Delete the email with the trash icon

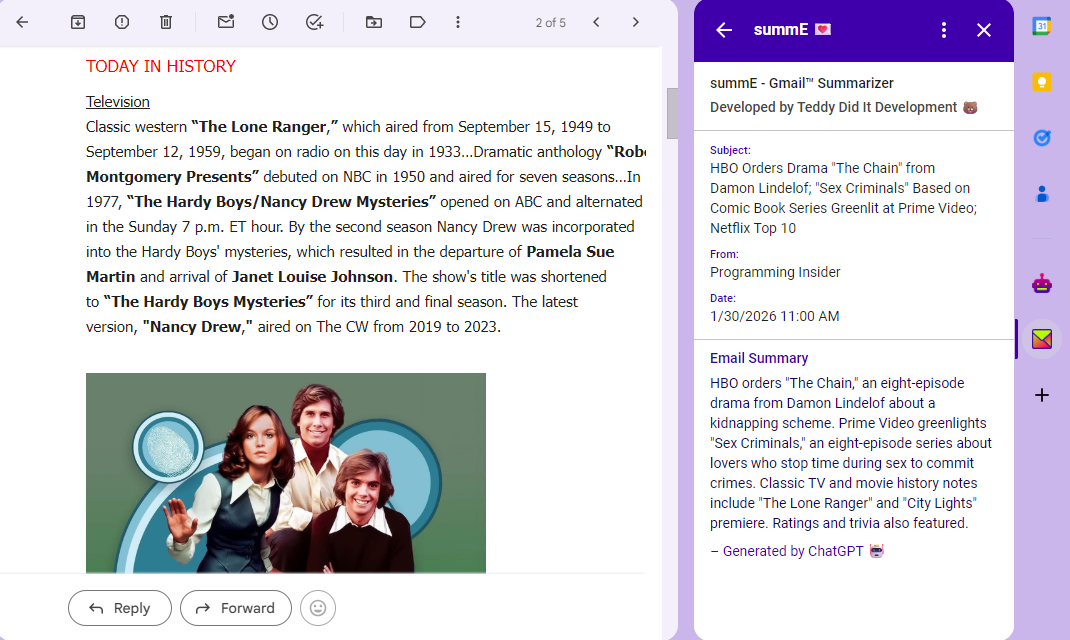pyautogui.click(x=166, y=22)
